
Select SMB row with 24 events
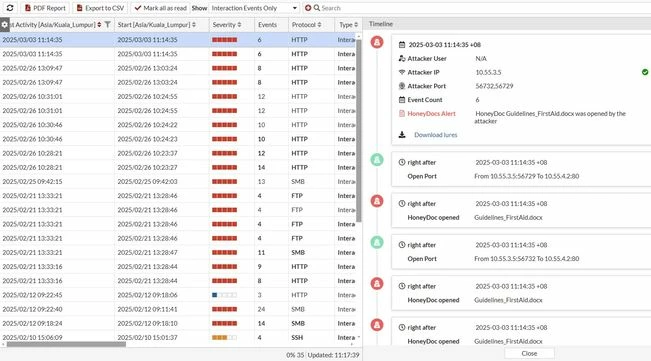pyautogui.click(x=178, y=309)
